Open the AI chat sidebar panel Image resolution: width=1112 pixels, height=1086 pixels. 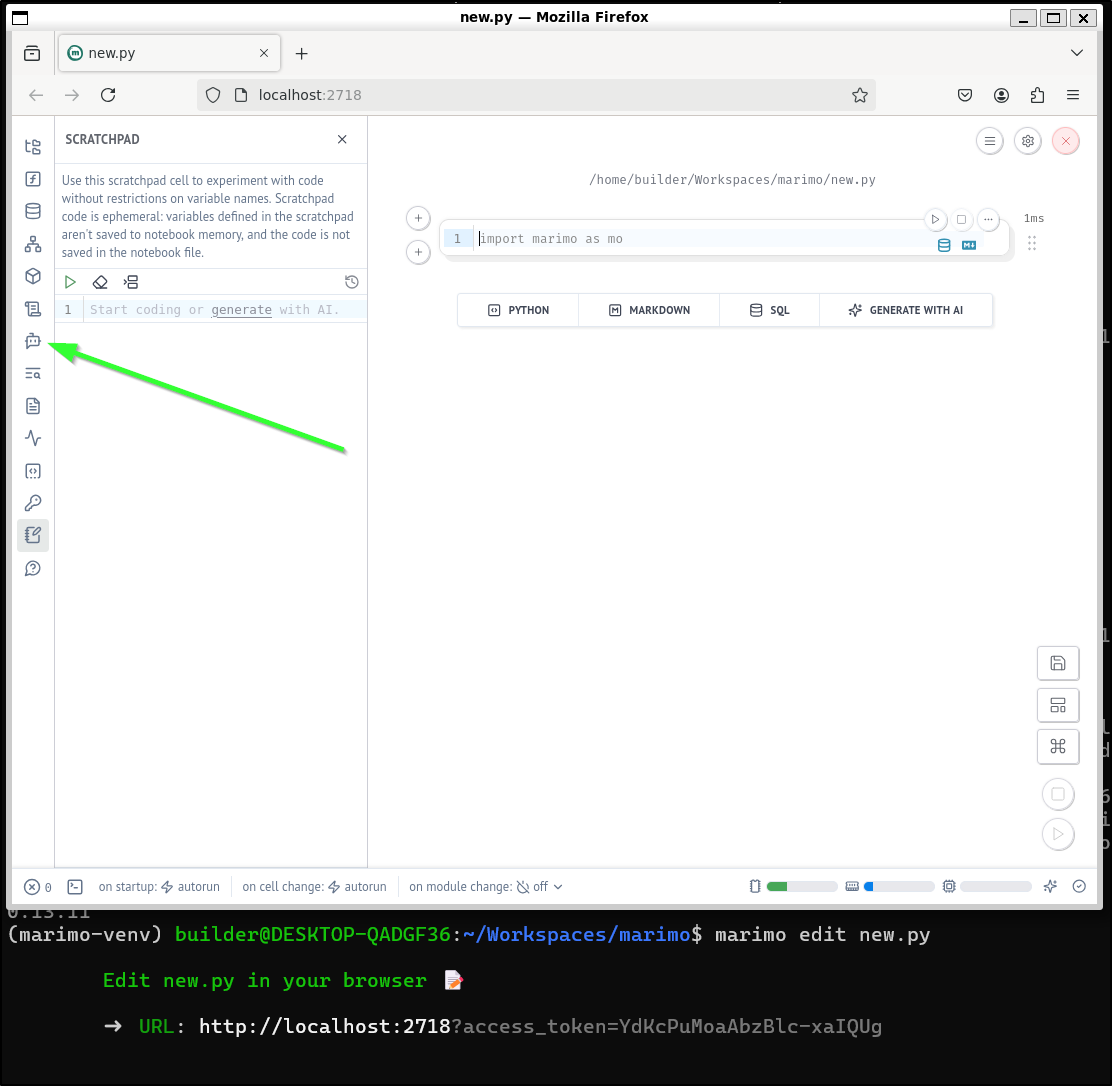coord(33,341)
